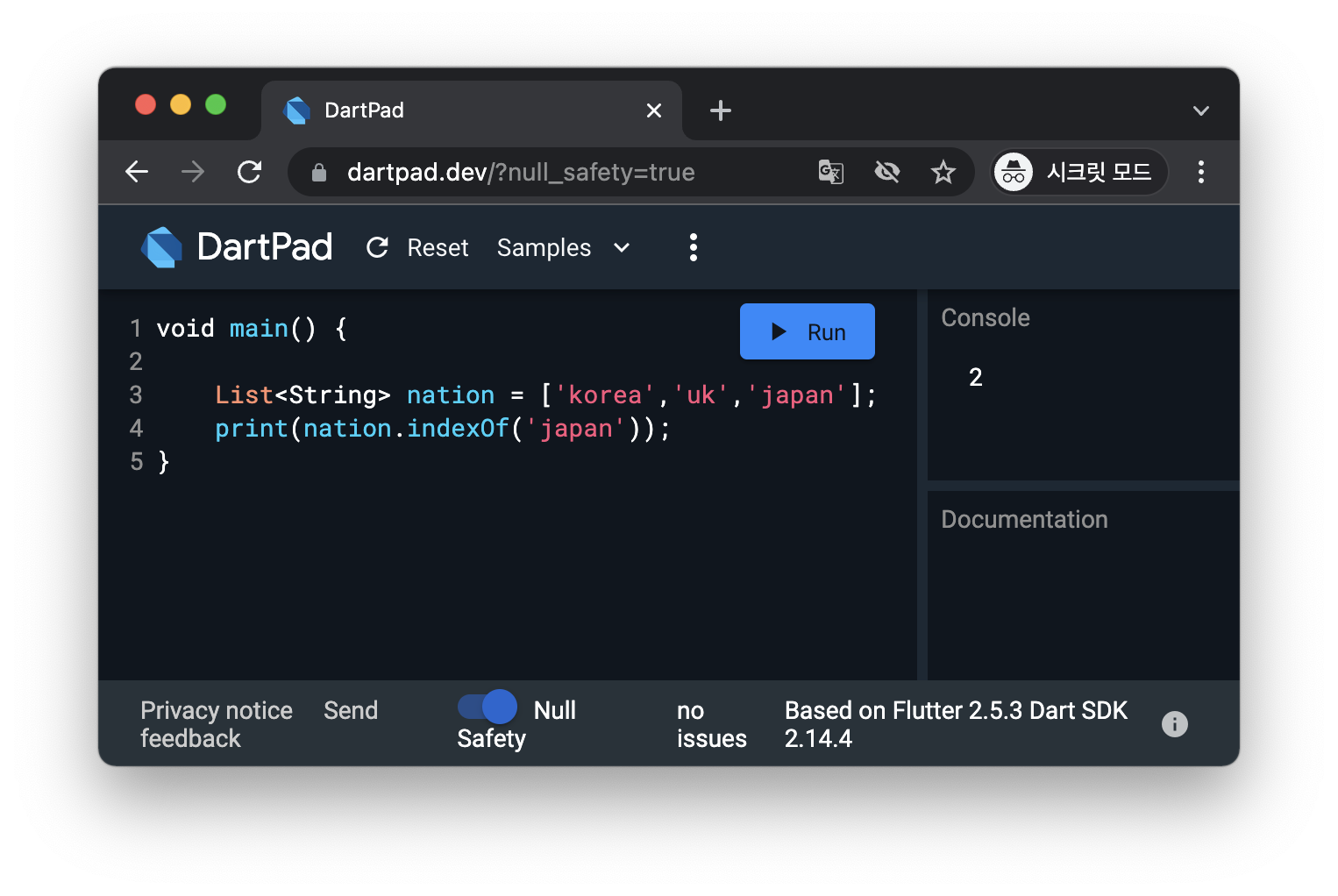Click line number 3 in gutter
Viewport: 1338px width, 896px height.
[136, 395]
